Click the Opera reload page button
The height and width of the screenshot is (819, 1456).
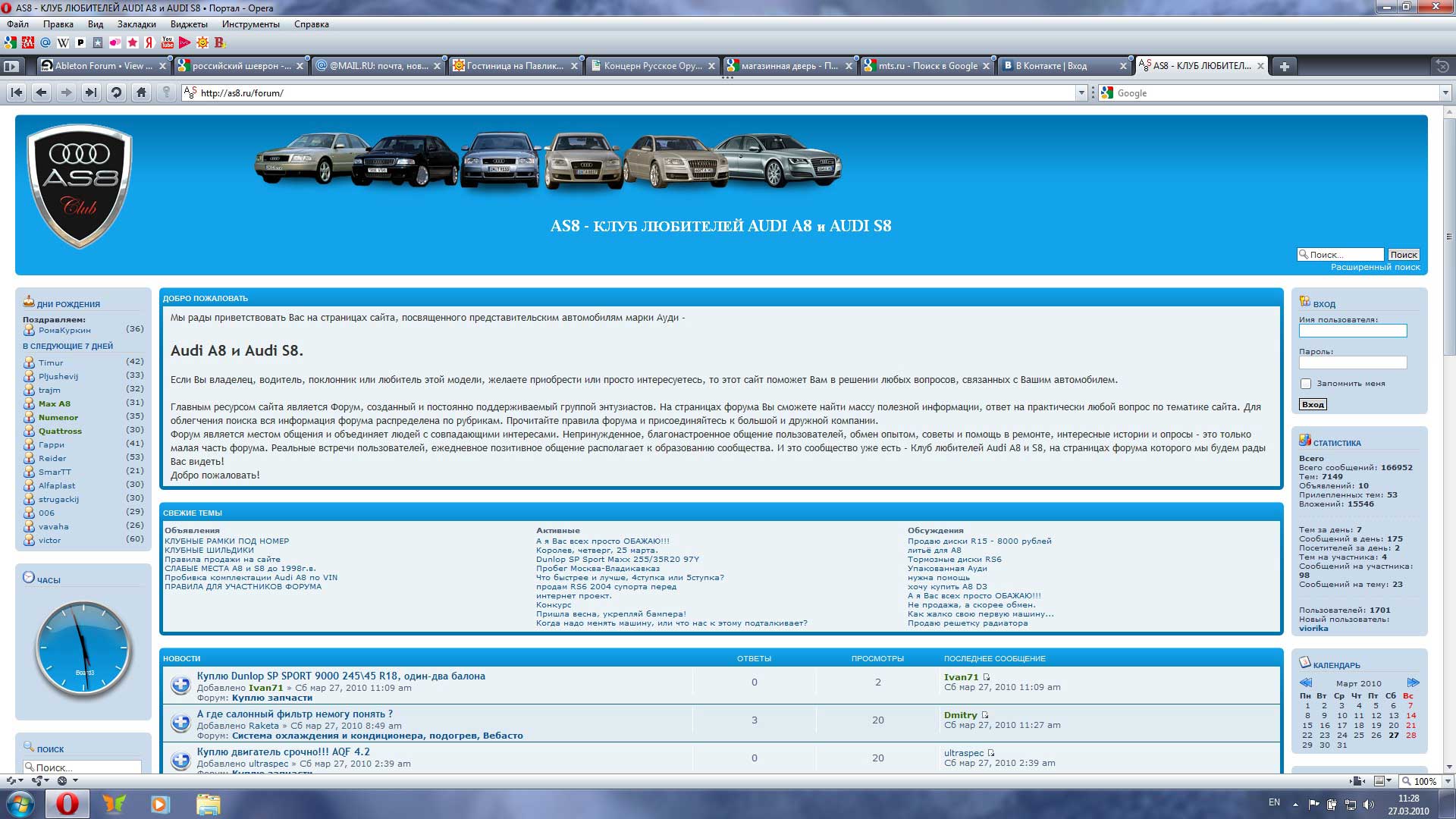[x=116, y=93]
